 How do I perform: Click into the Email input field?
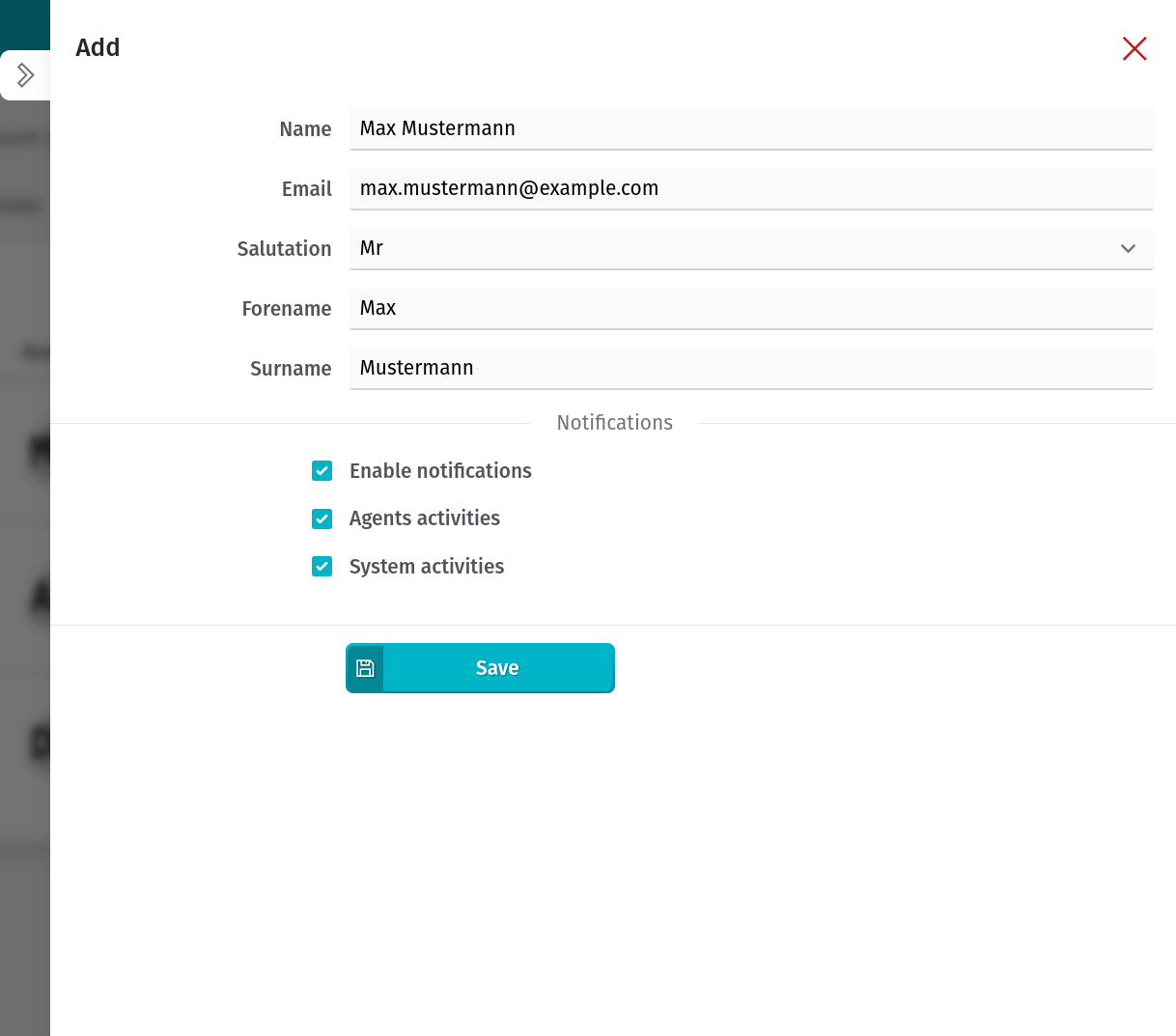click(750, 188)
